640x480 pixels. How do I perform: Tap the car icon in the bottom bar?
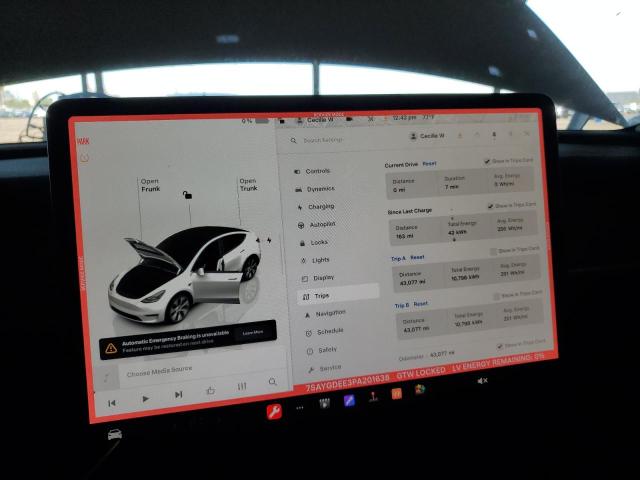tap(115, 435)
